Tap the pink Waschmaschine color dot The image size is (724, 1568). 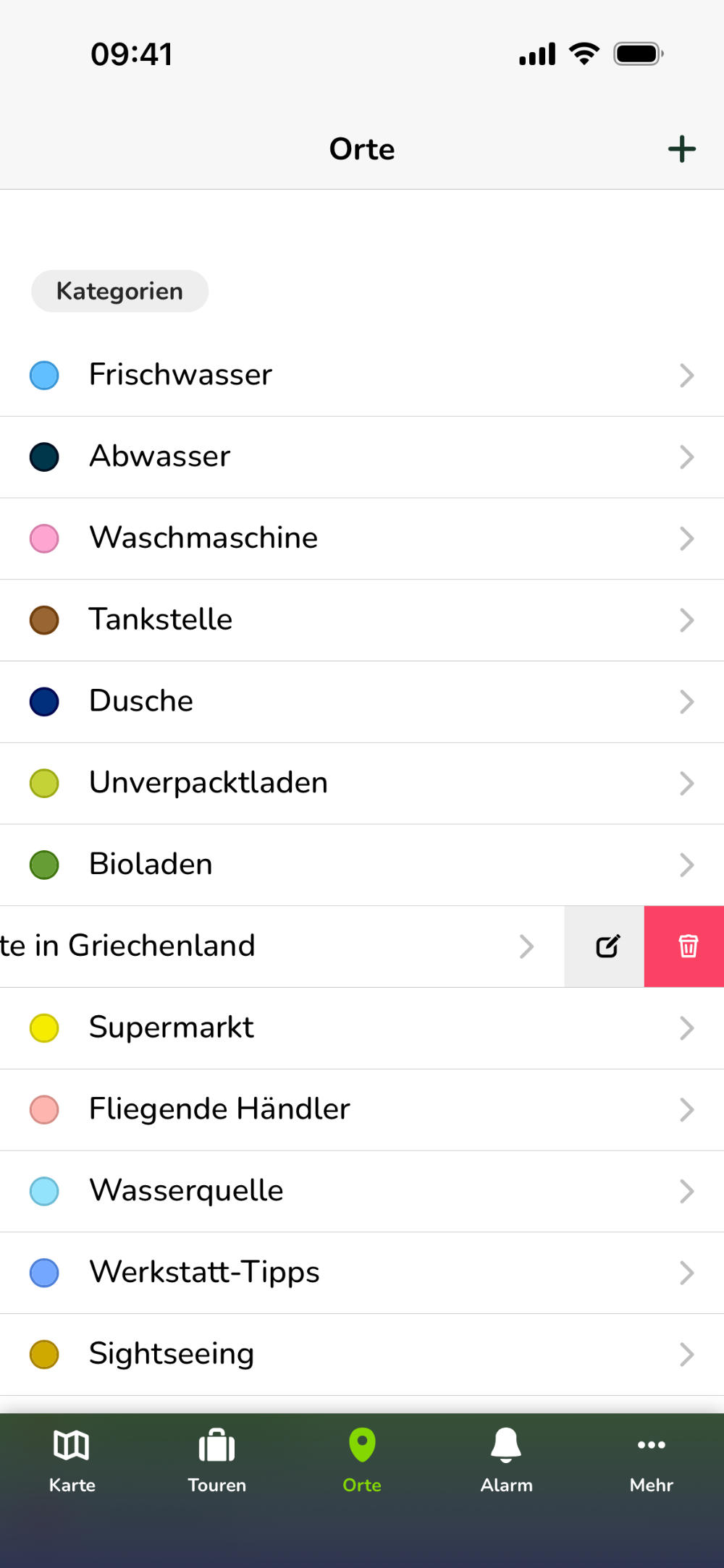[44, 538]
